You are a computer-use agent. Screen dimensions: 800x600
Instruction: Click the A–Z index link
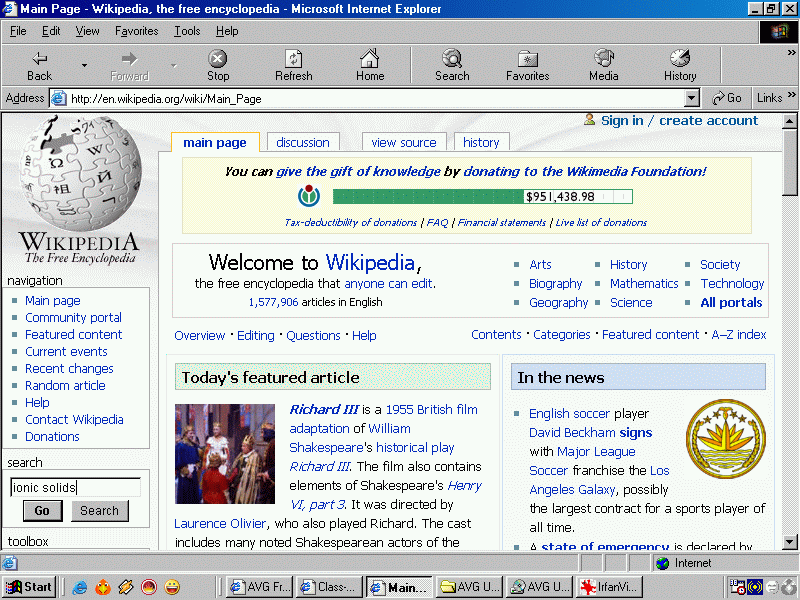click(739, 334)
